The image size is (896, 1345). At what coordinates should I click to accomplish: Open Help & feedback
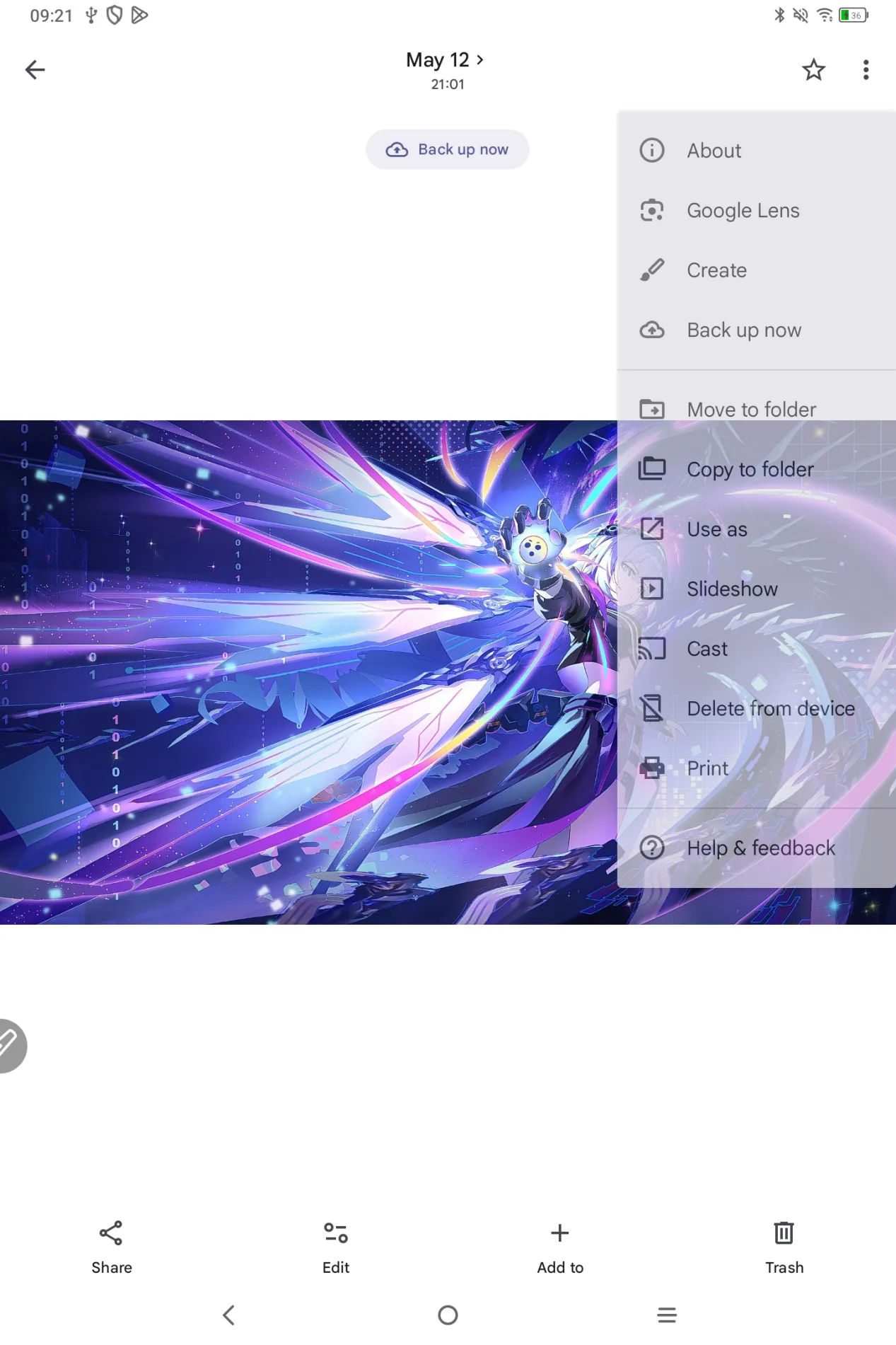coord(757,848)
